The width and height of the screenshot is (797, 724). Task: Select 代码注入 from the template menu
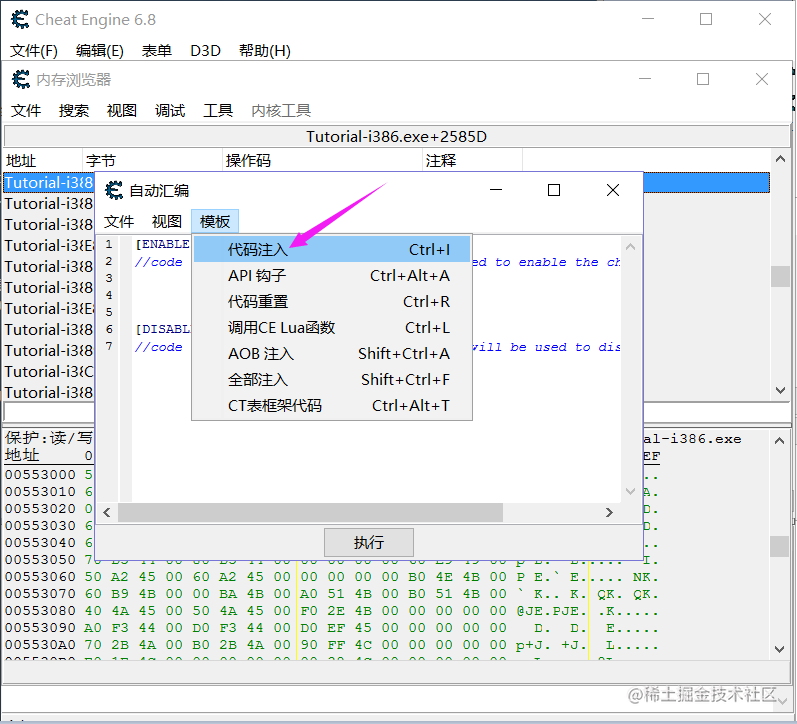332,250
